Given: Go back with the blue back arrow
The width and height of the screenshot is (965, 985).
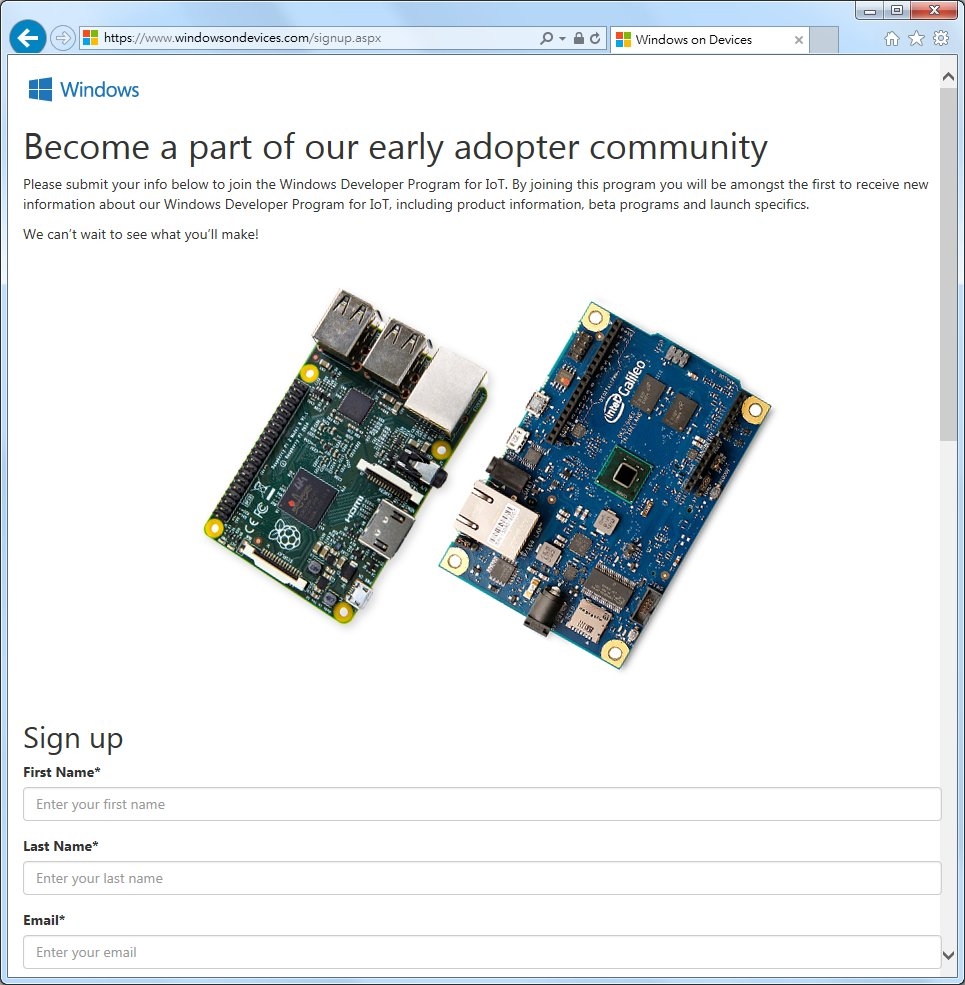Looking at the screenshot, I should click(28, 38).
